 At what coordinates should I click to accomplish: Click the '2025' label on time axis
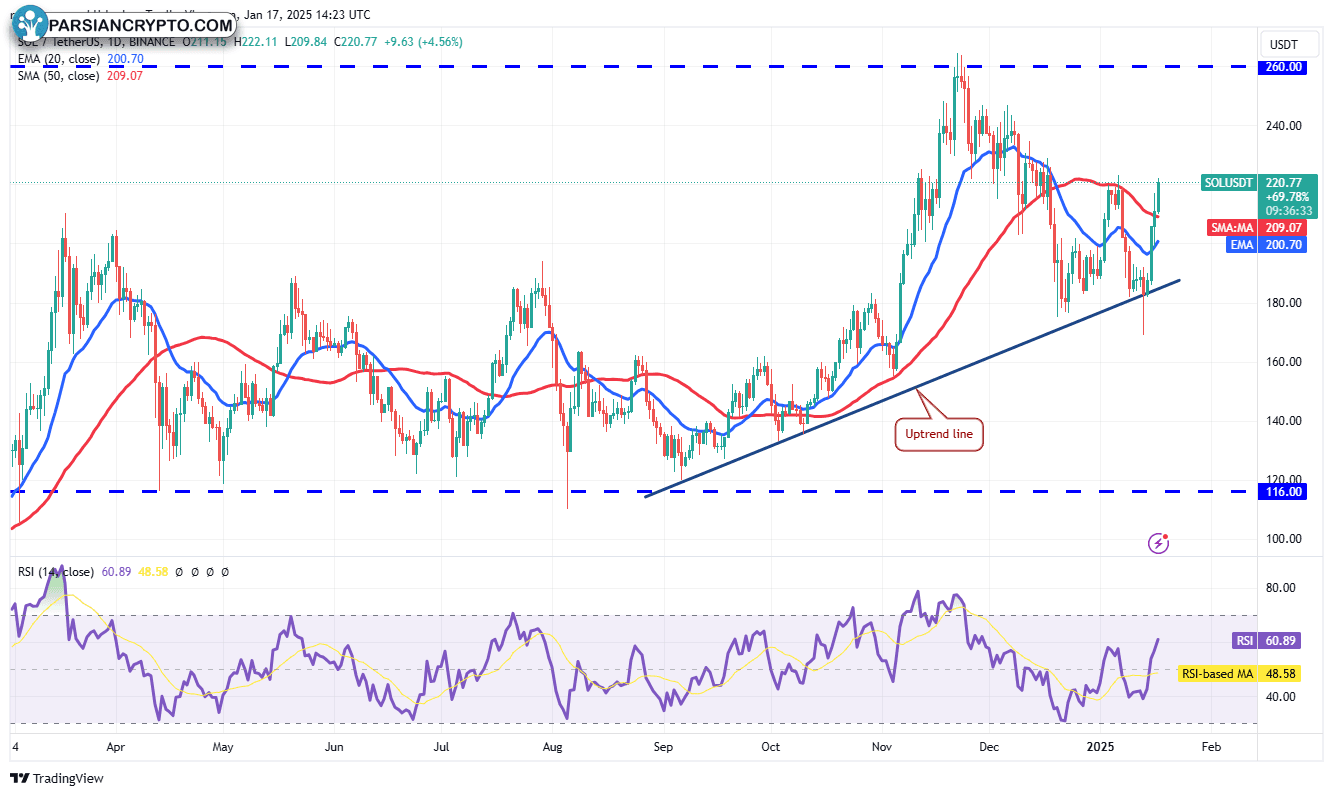click(x=1101, y=747)
